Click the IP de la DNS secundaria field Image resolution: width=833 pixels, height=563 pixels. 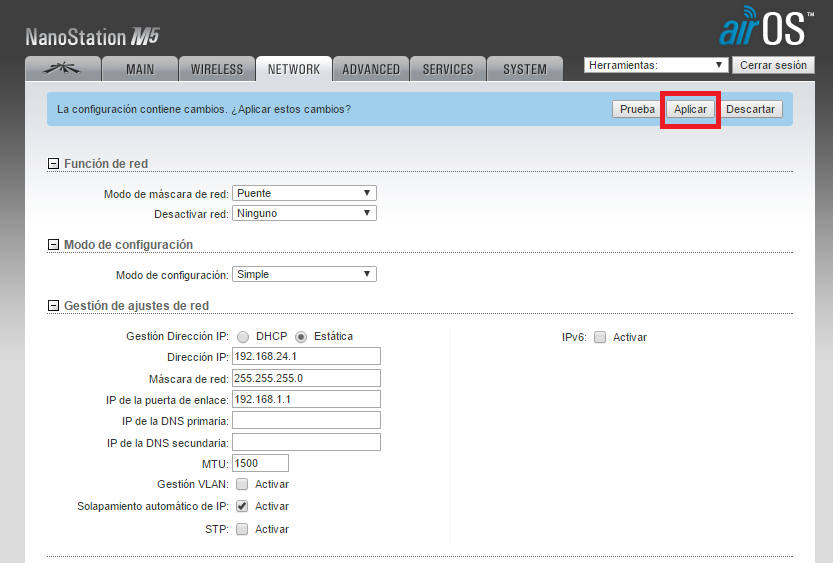(307, 442)
